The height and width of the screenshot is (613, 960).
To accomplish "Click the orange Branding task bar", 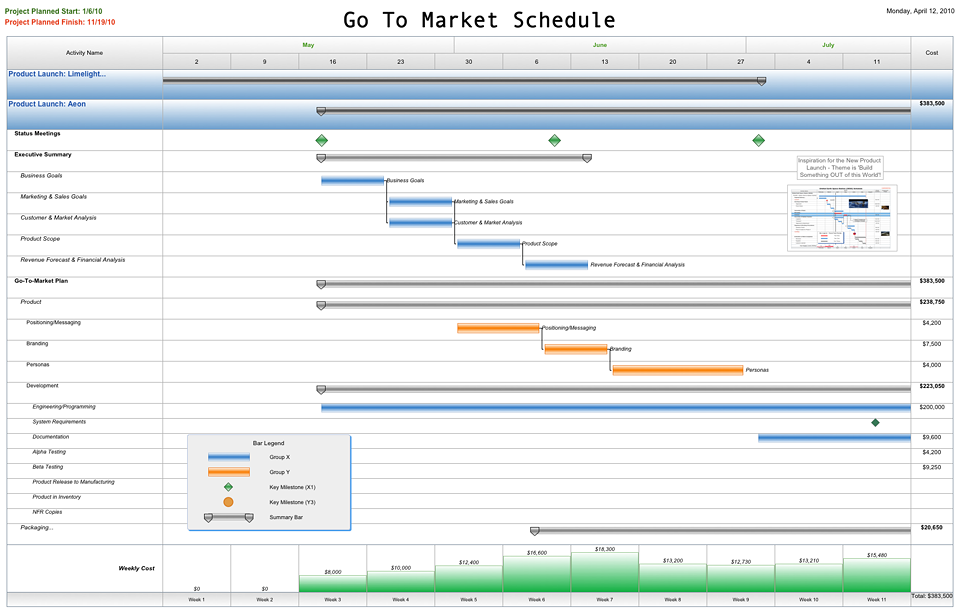I will tap(576, 349).
